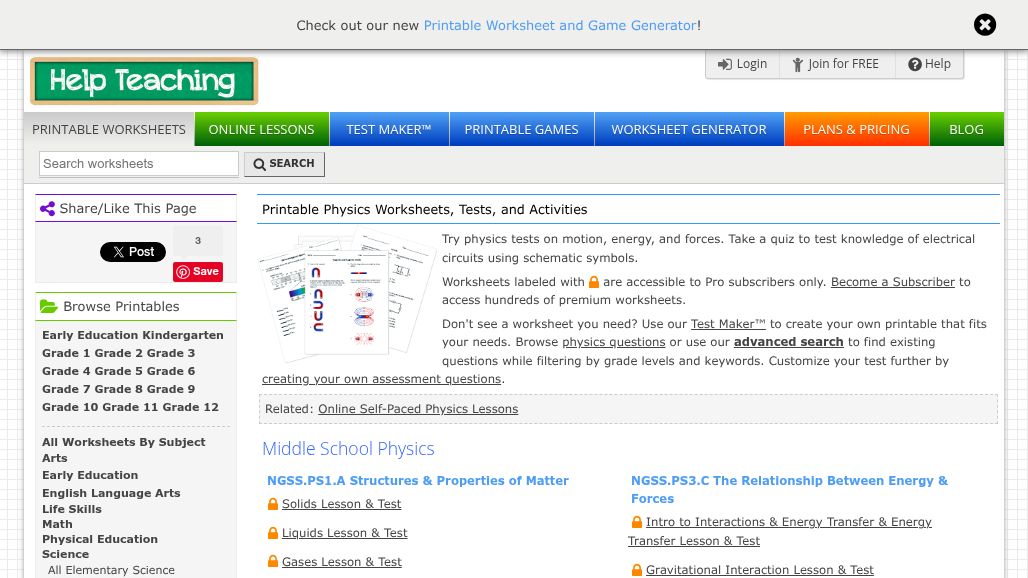Click Join for FREE button
Viewport: 1028px width, 578px height.
(x=836, y=64)
